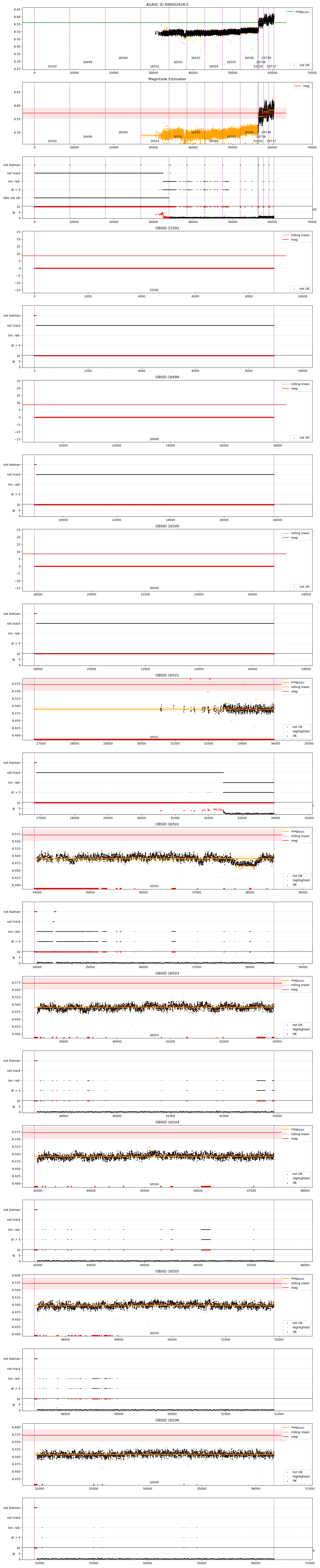Click 'rolling mean' legend entry in OBSID 16499 plot

(300, 384)
